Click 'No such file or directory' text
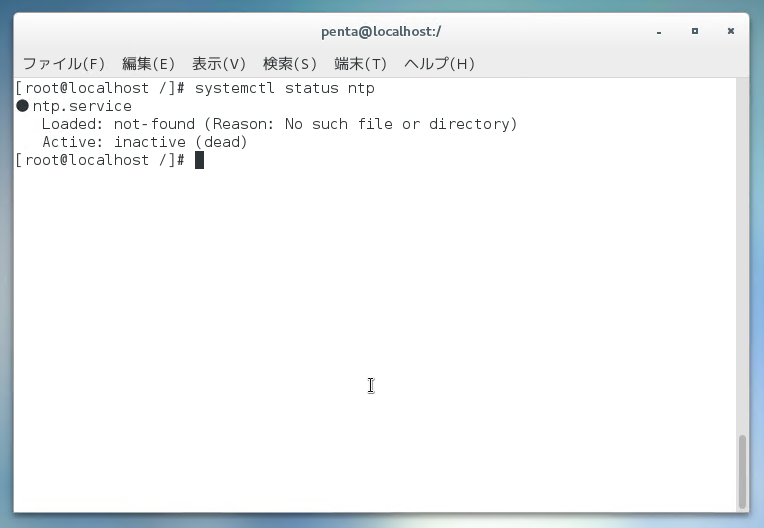Screen dimensions: 764x528 [396, 124]
